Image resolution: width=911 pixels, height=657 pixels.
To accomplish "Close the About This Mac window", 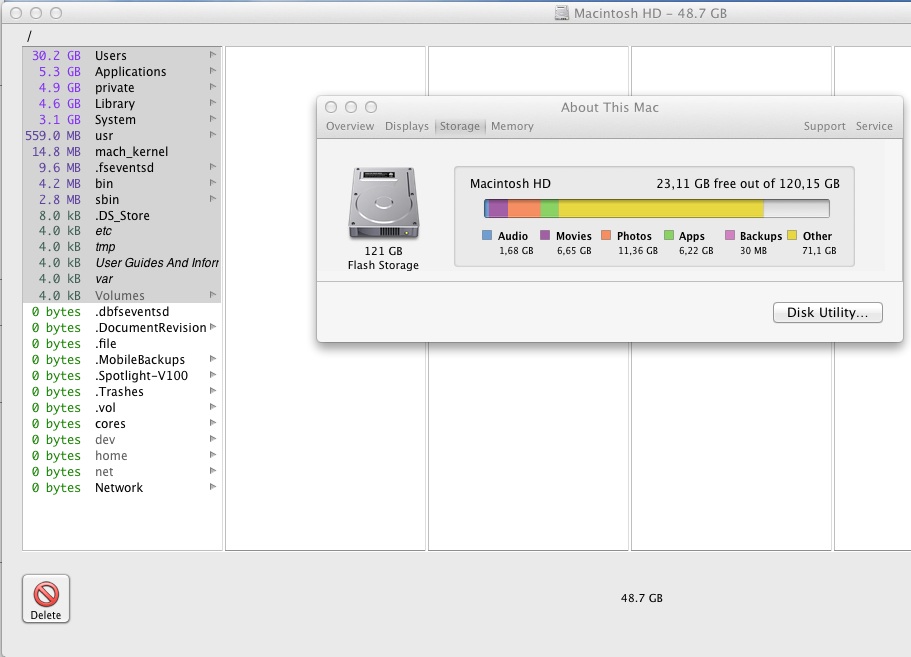I will pyautogui.click(x=331, y=107).
